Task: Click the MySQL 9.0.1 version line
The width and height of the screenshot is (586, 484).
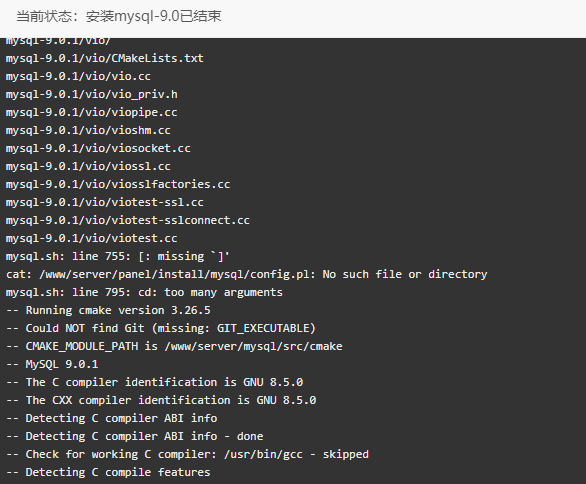Action: pos(52,364)
